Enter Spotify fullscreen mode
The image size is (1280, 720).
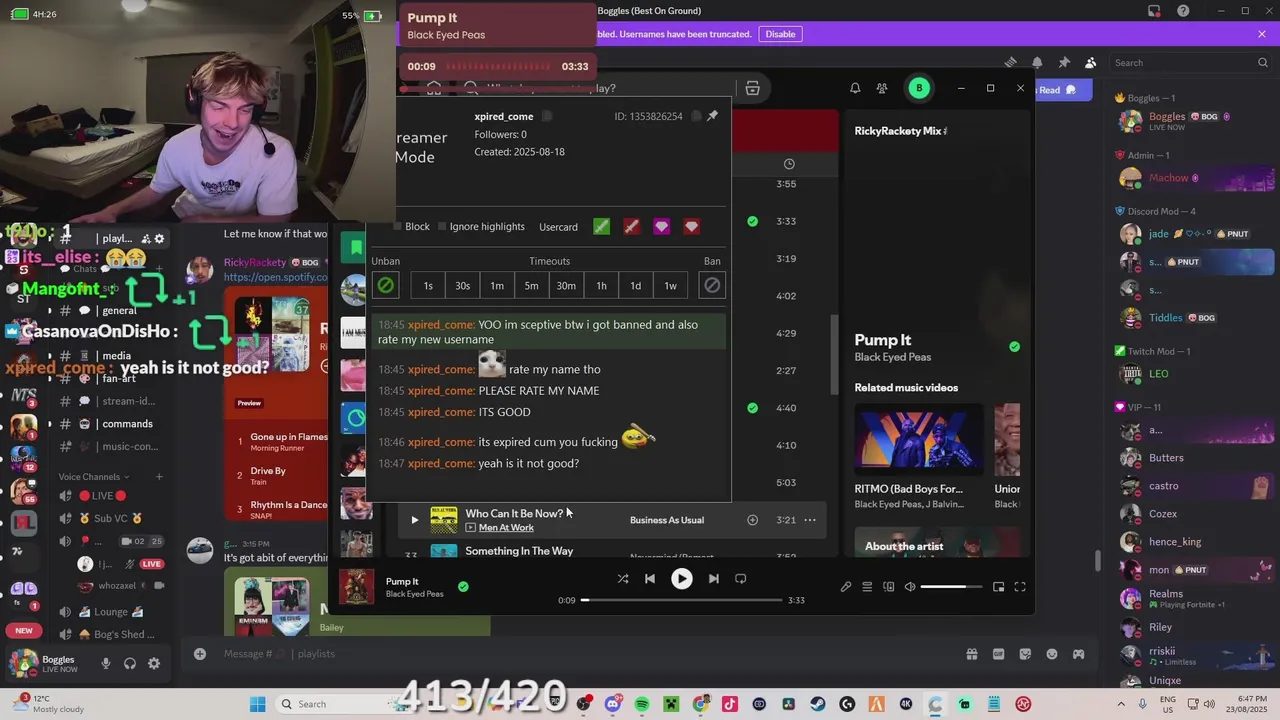click(1020, 587)
